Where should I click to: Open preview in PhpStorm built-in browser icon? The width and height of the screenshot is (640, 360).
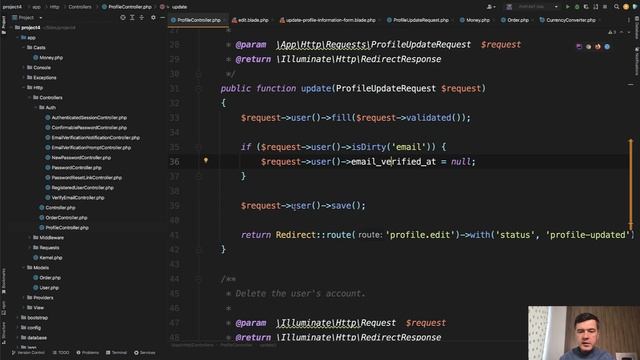click(579, 47)
